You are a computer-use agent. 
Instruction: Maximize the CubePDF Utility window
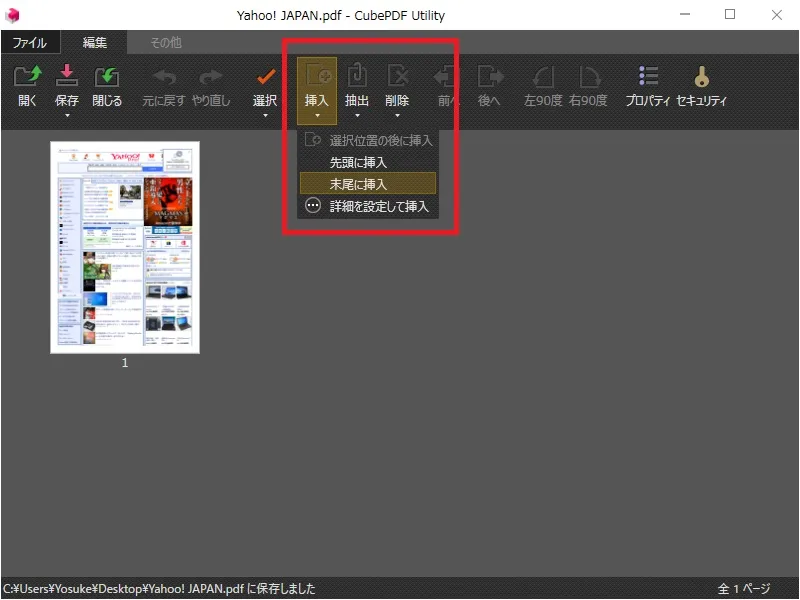tap(730, 15)
